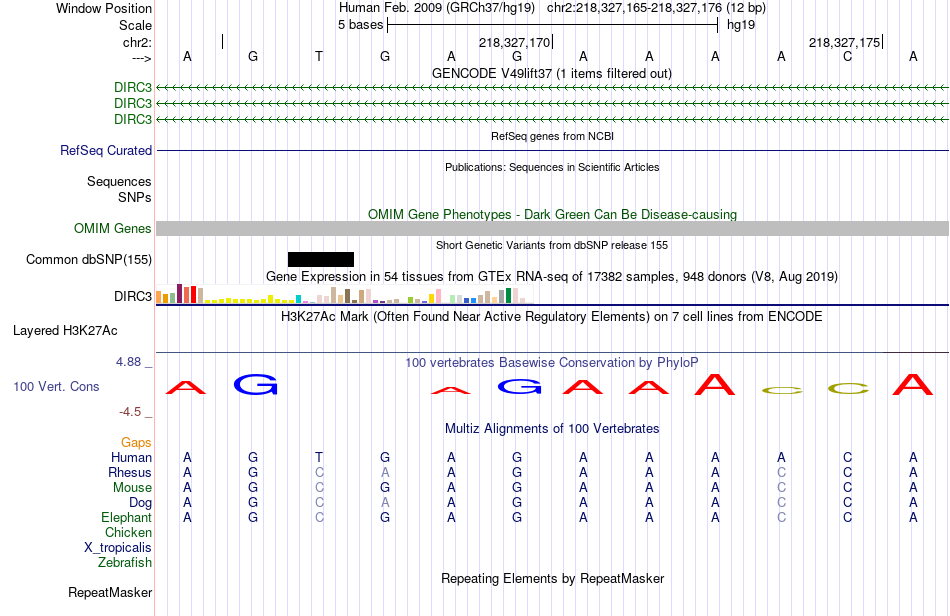Screen dimensions: 950x616
Task: Click the RepeatMasker track label
Action: coord(110,592)
